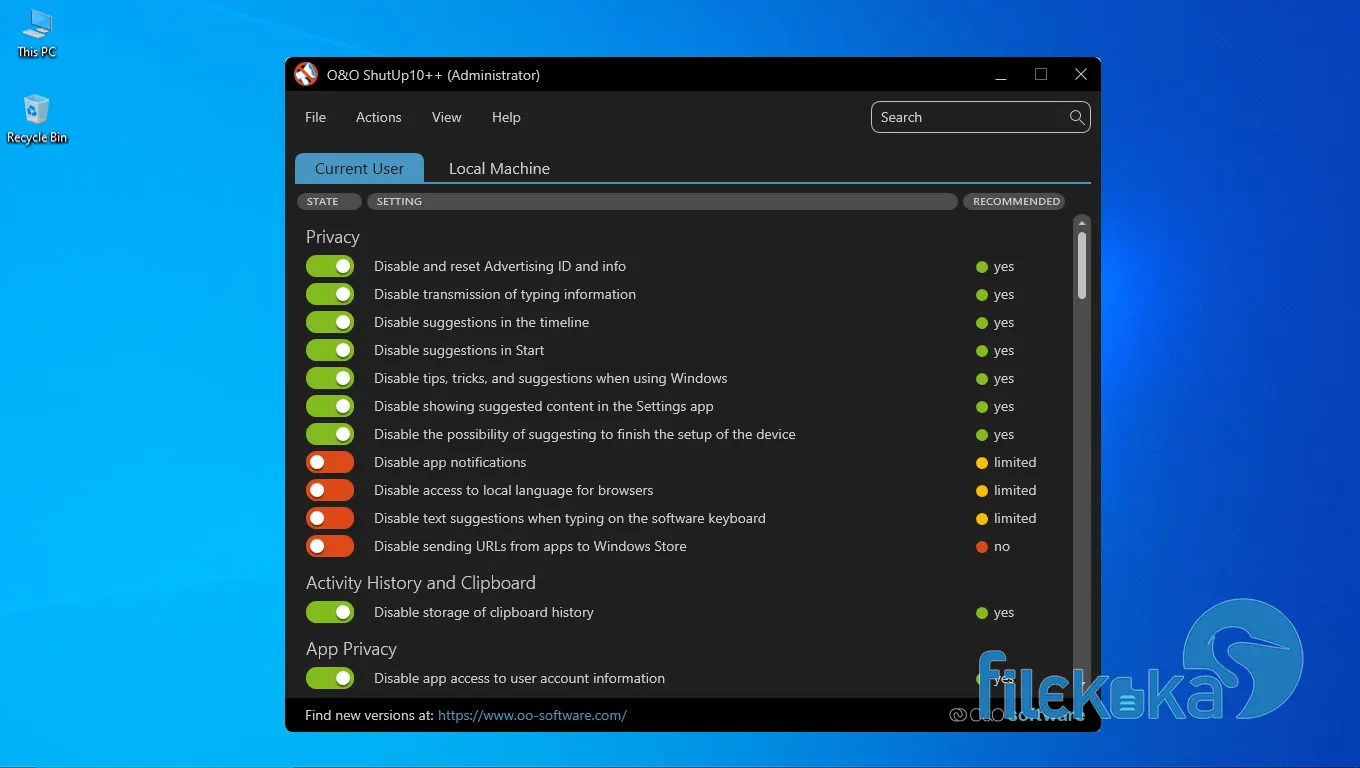
Task: Enable software keyboard text suggestions switch
Action: [330, 518]
